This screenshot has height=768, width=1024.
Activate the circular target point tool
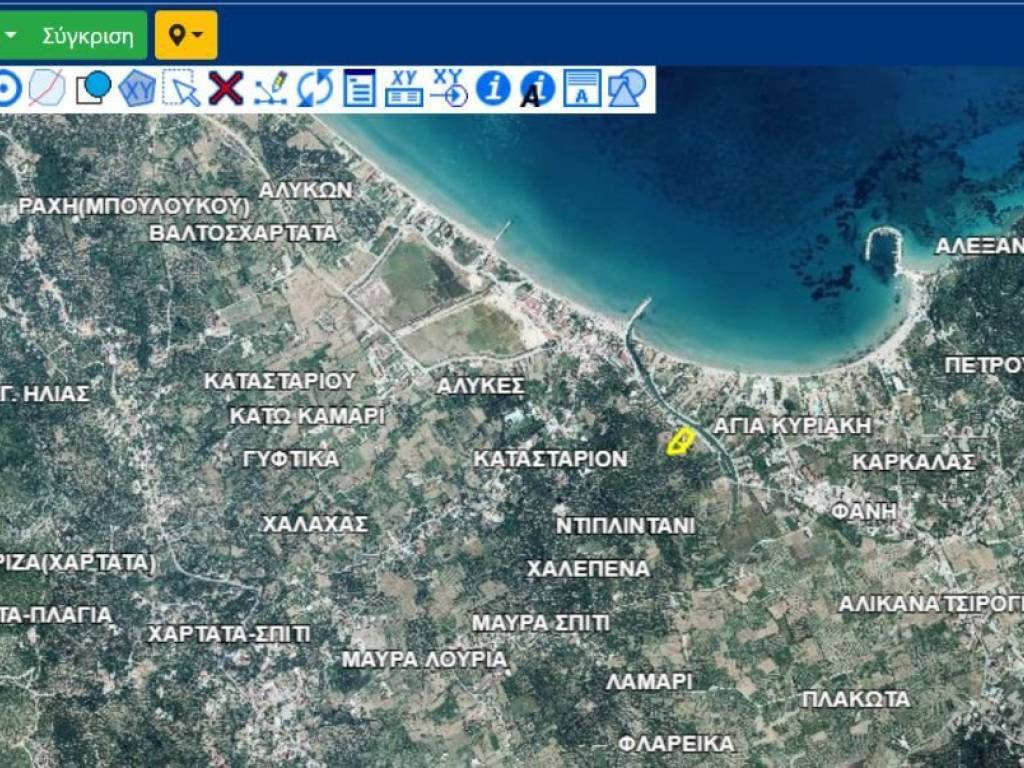pyautogui.click(x=8, y=89)
